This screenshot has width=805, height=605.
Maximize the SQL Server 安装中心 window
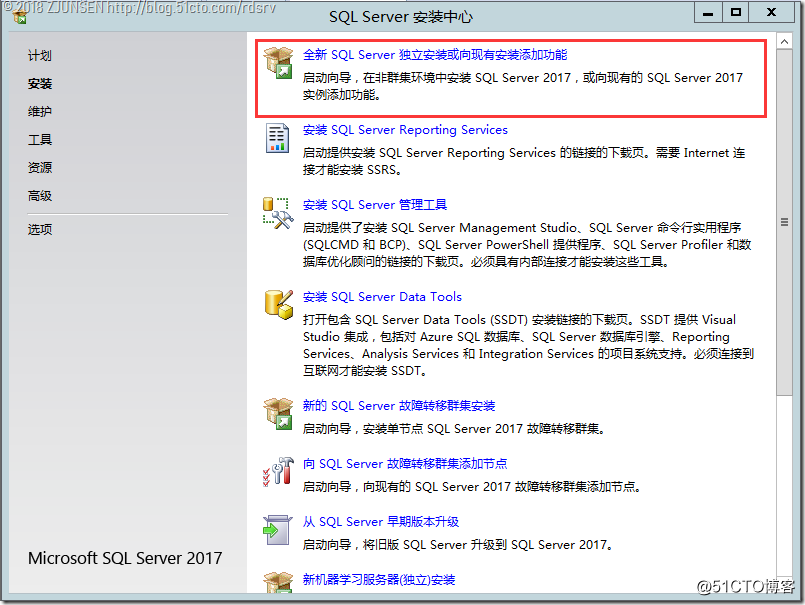click(x=736, y=12)
